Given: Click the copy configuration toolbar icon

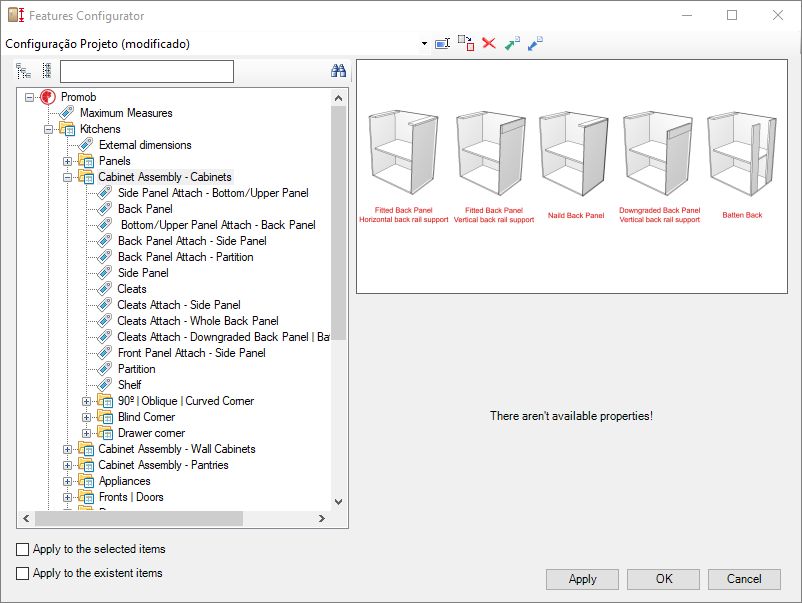Looking at the screenshot, I should (466, 43).
